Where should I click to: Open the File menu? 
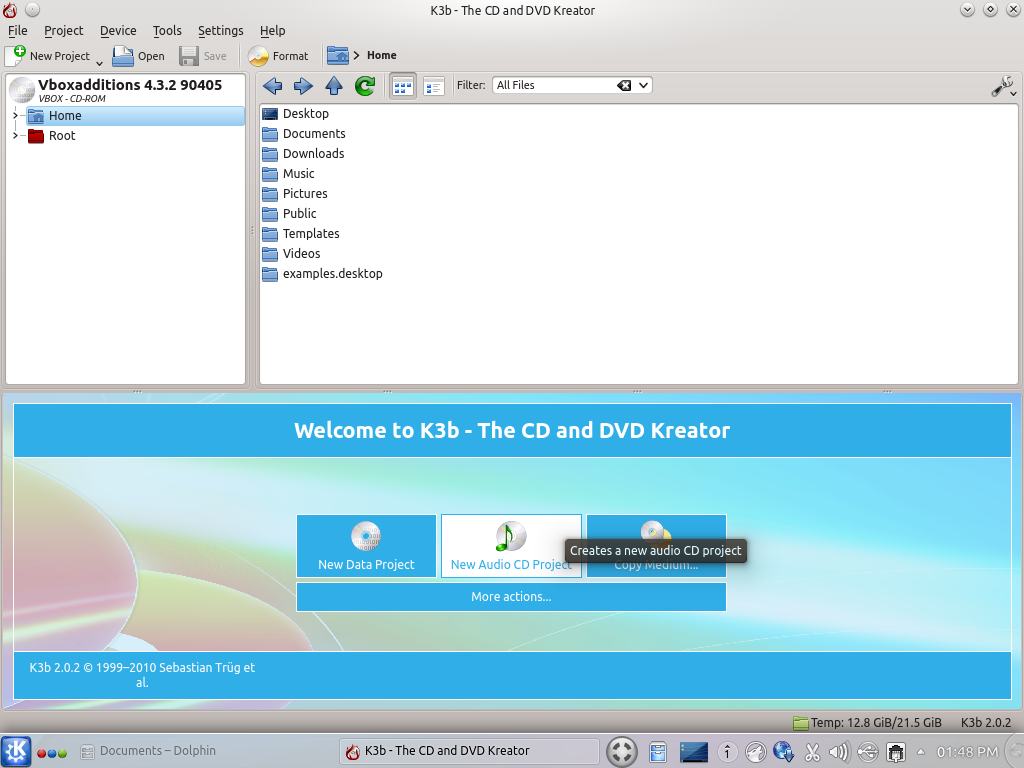click(18, 31)
